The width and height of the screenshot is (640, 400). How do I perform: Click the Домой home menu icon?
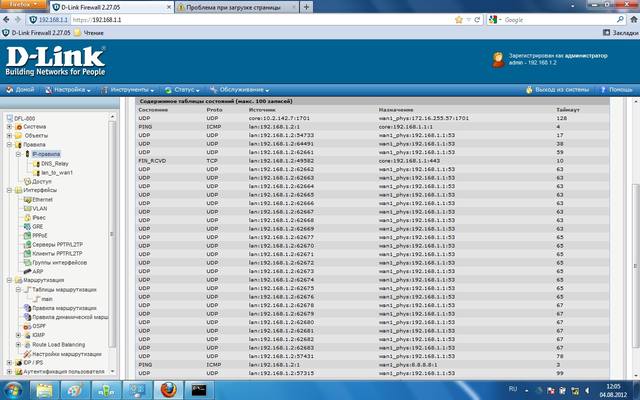(10, 90)
